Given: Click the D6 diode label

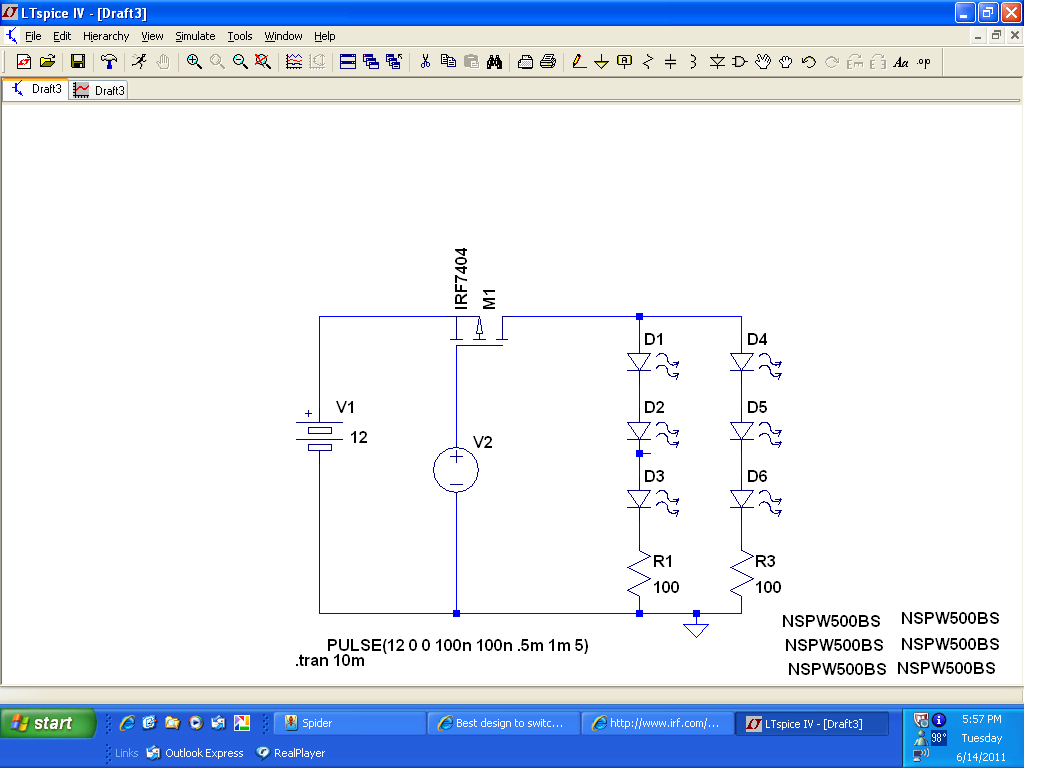Looking at the screenshot, I should click(x=757, y=476).
